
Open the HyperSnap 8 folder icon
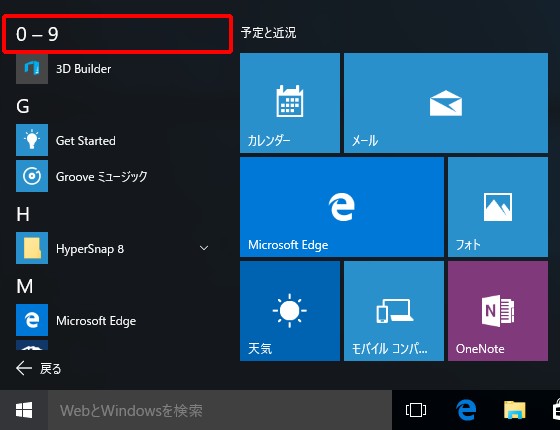[x=32, y=248]
